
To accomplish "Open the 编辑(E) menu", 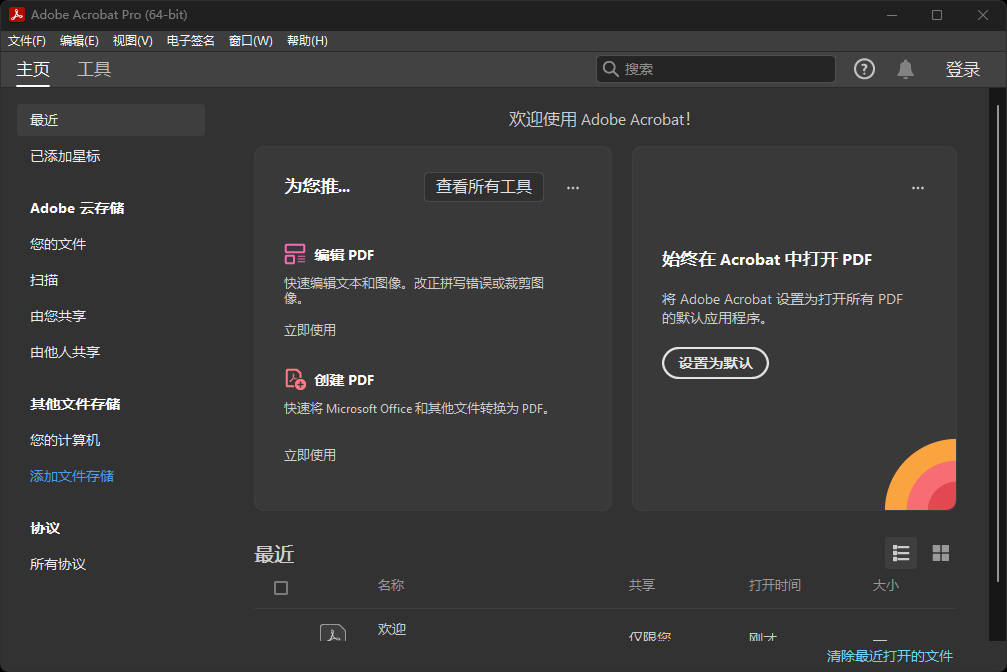I will pos(79,41).
